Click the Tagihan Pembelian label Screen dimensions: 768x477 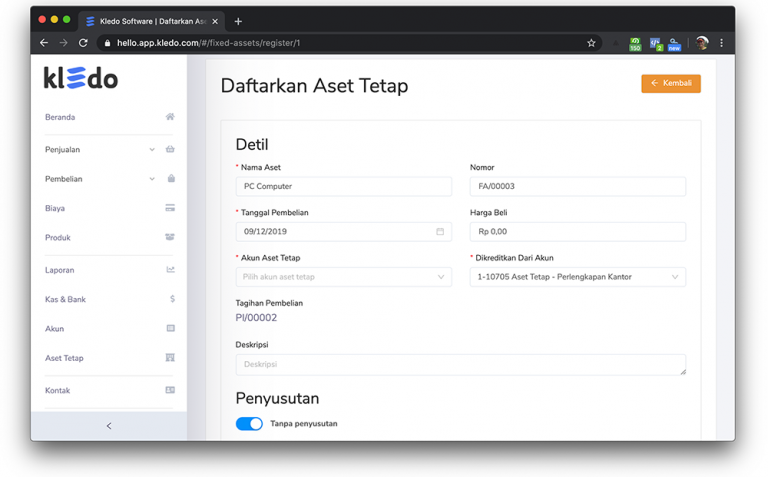(x=269, y=303)
